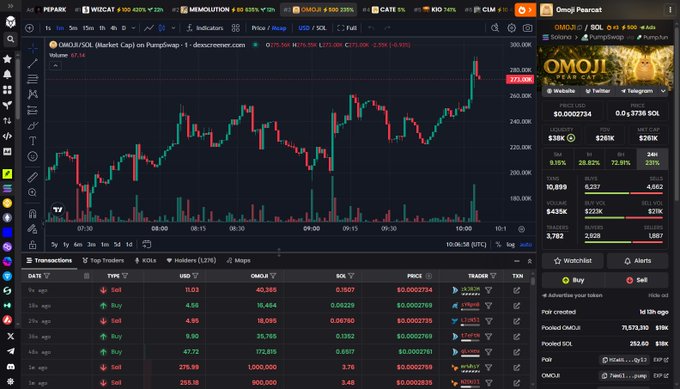This screenshot has height=389, width=680.
Task: Open the Alerts button
Action: point(638,261)
